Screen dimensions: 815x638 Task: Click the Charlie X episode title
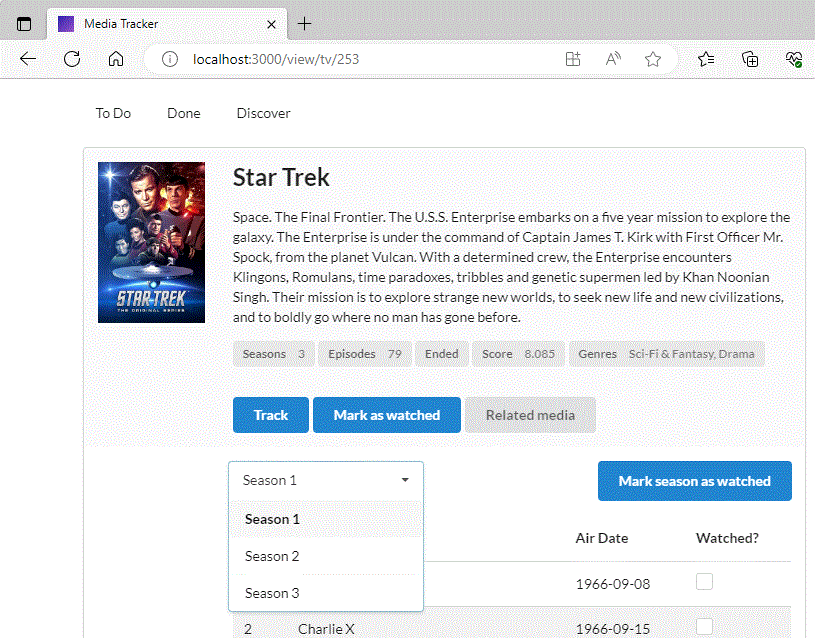[326, 629]
